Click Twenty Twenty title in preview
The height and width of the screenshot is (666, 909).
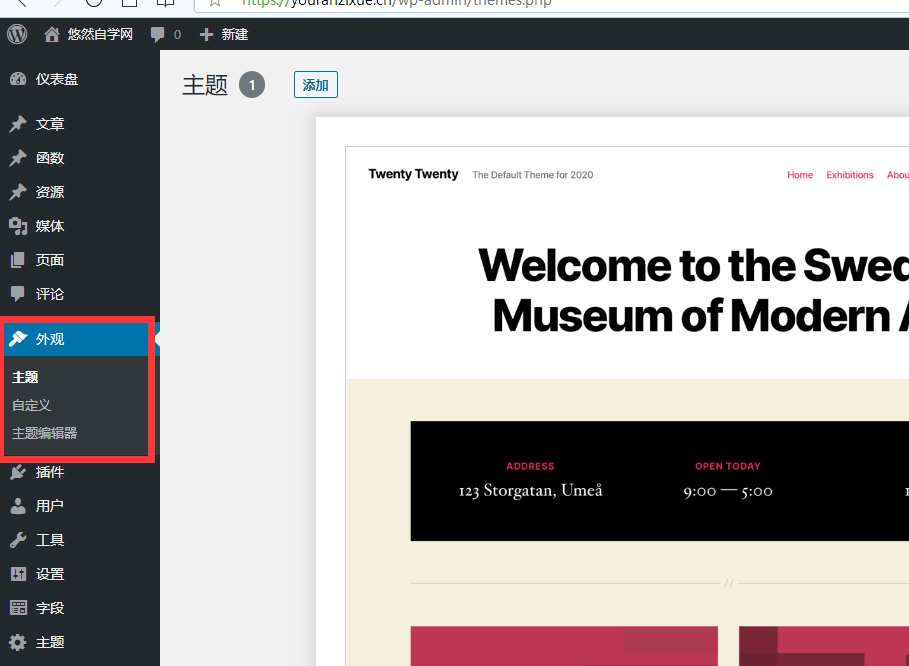413,174
